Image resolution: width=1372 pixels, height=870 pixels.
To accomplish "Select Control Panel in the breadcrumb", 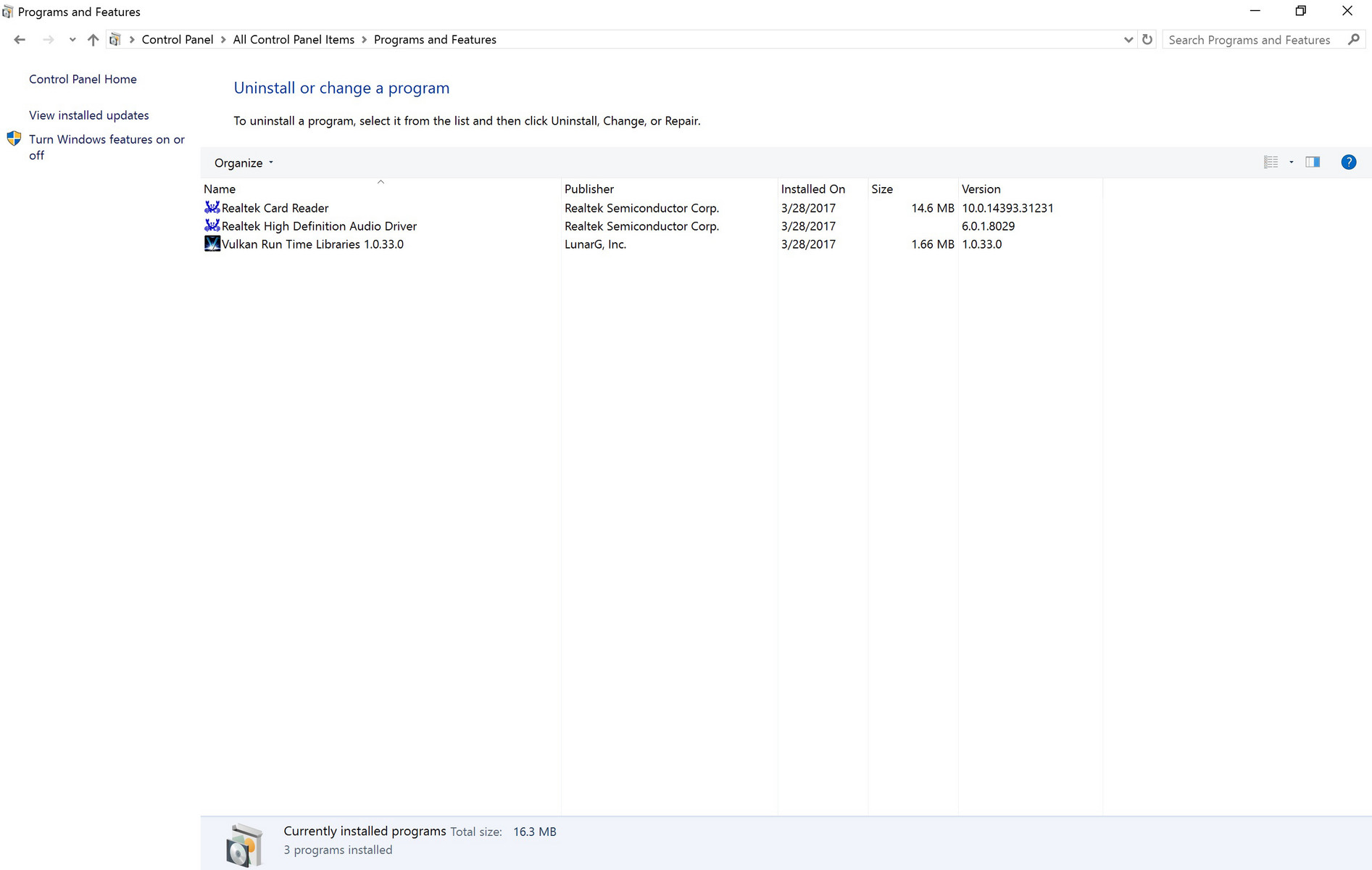I will click(x=178, y=40).
